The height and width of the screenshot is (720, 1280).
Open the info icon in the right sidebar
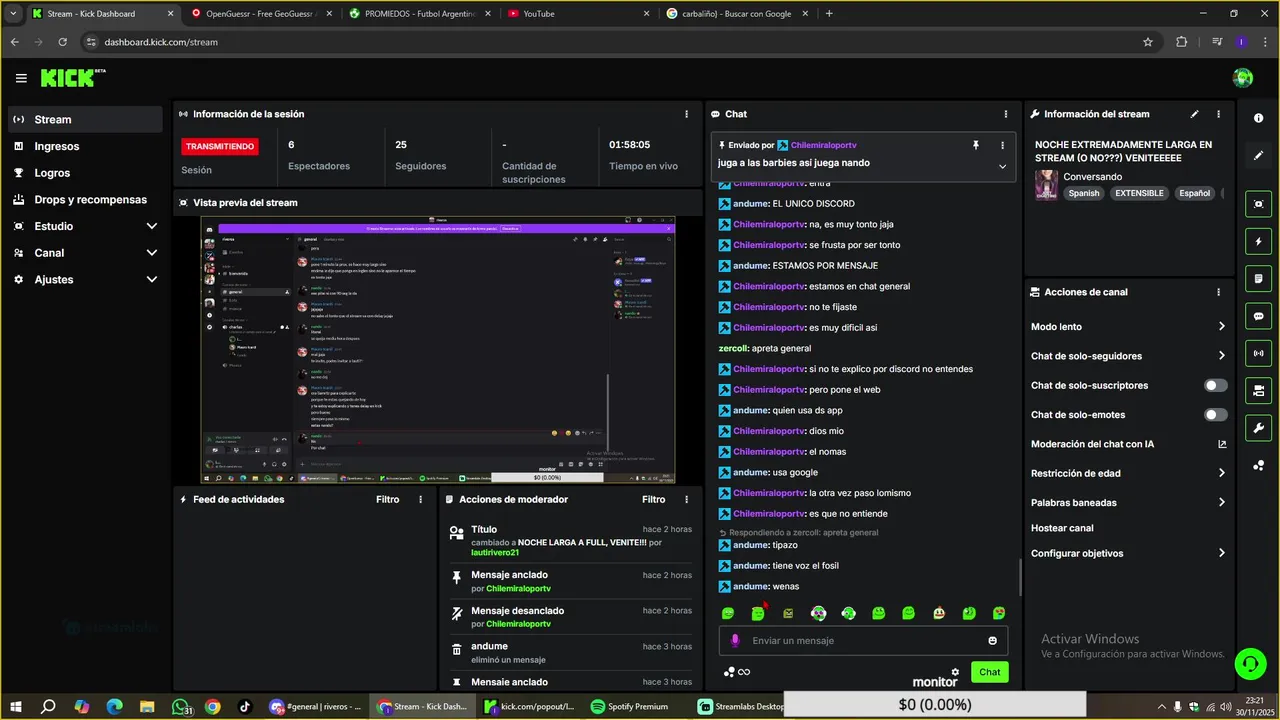[x=1258, y=118]
